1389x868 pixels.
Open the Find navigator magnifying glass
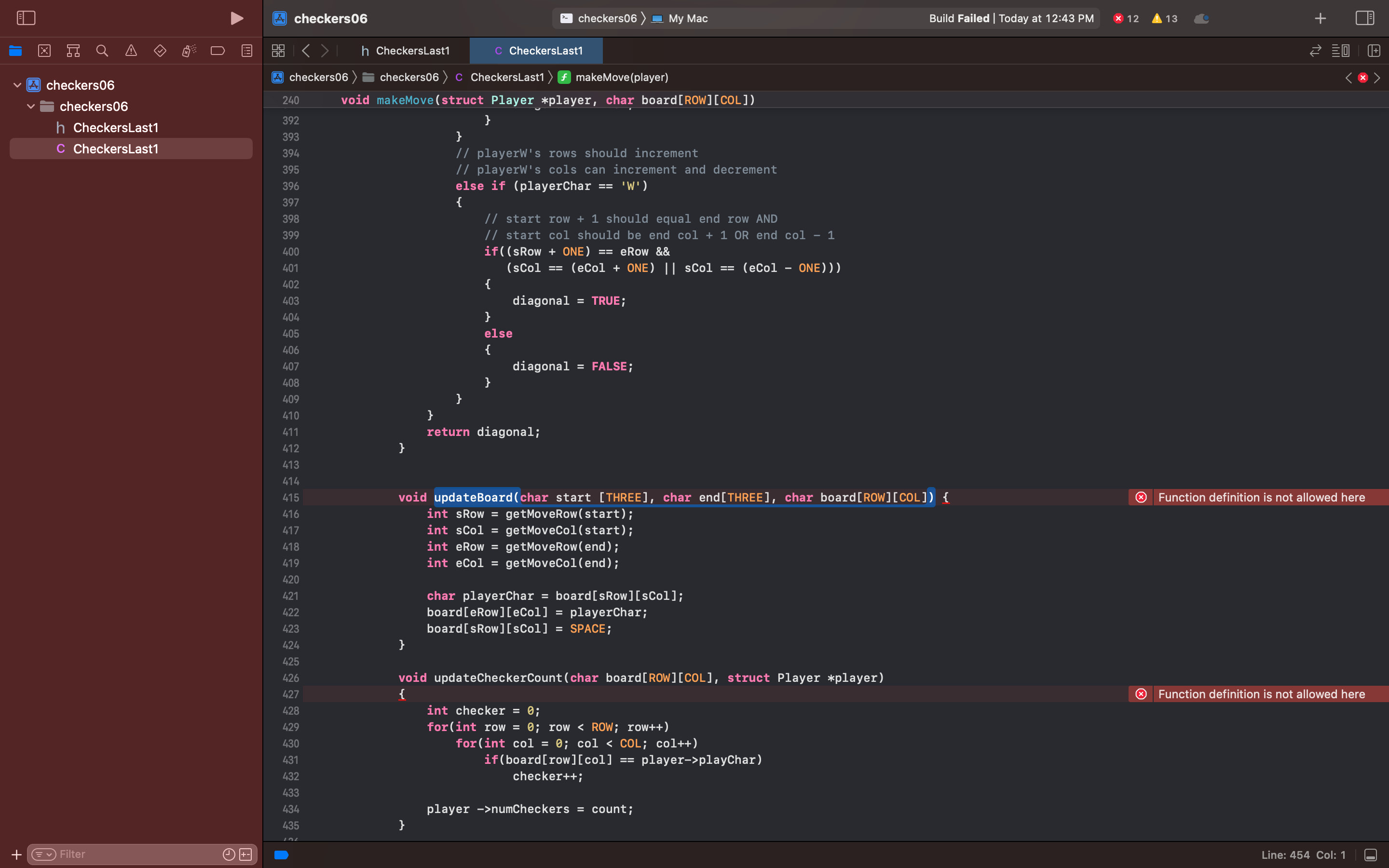tap(102, 51)
